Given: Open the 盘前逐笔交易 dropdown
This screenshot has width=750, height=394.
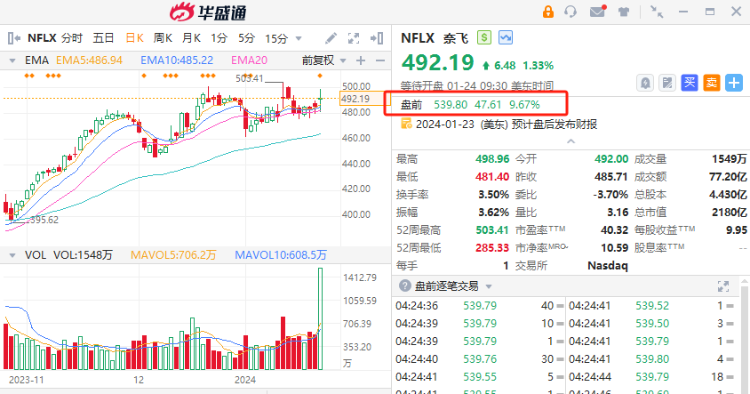Looking at the screenshot, I should tap(489, 286).
